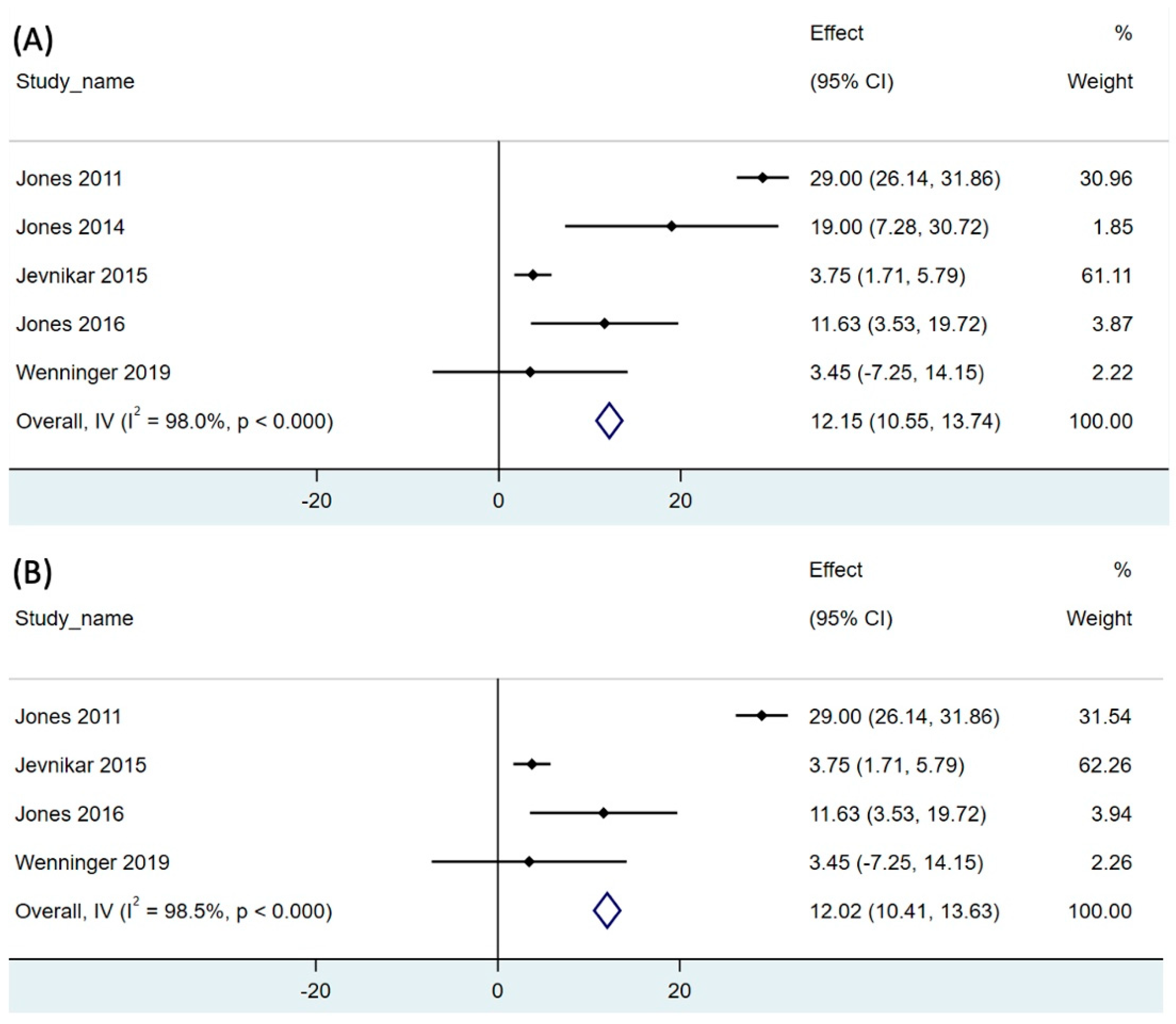1176x1024 pixels.
Task: Click Jones 2011 point marker in panel B
Action: click(x=761, y=715)
